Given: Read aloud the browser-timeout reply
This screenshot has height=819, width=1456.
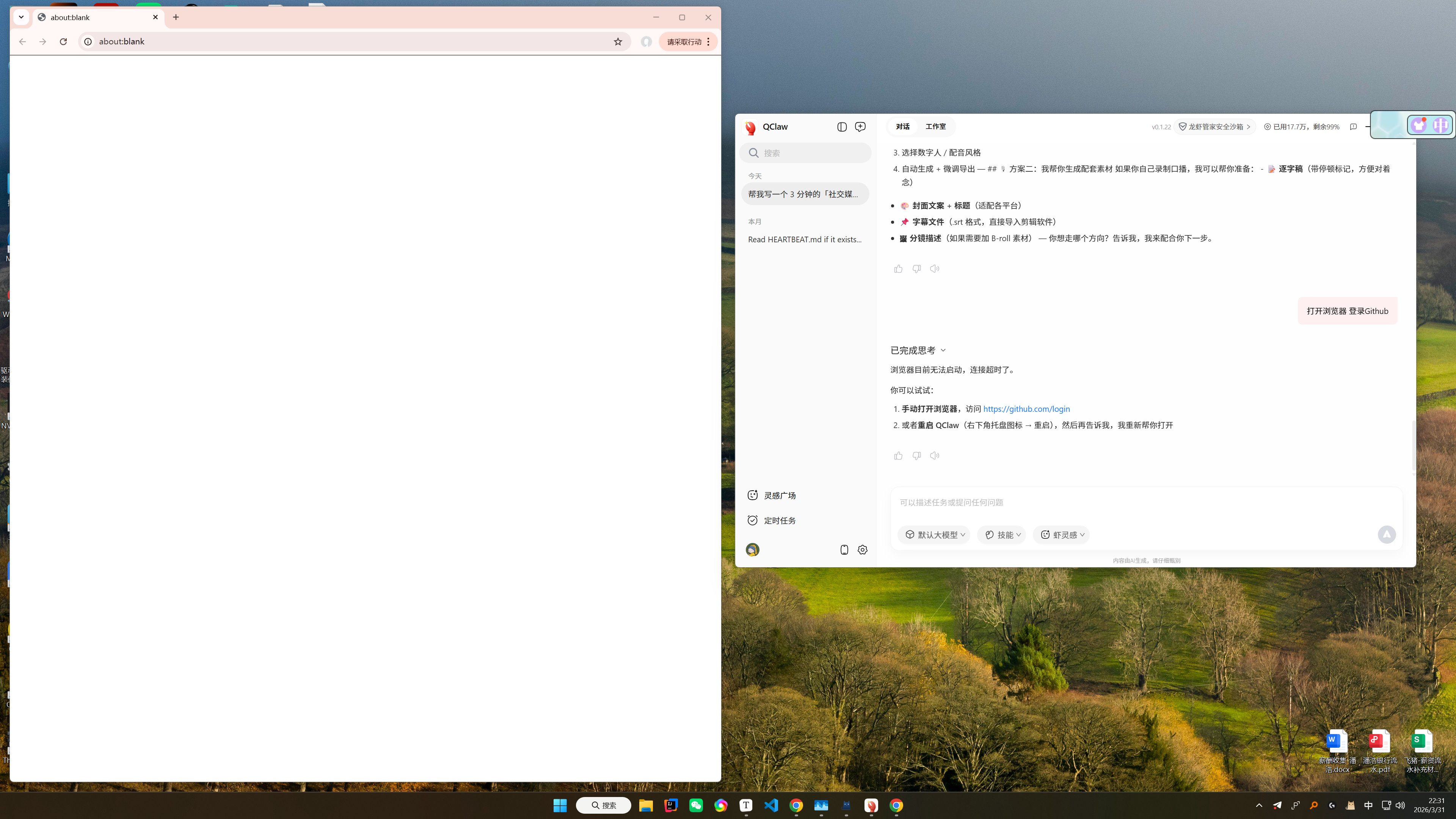Looking at the screenshot, I should coord(935,455).
